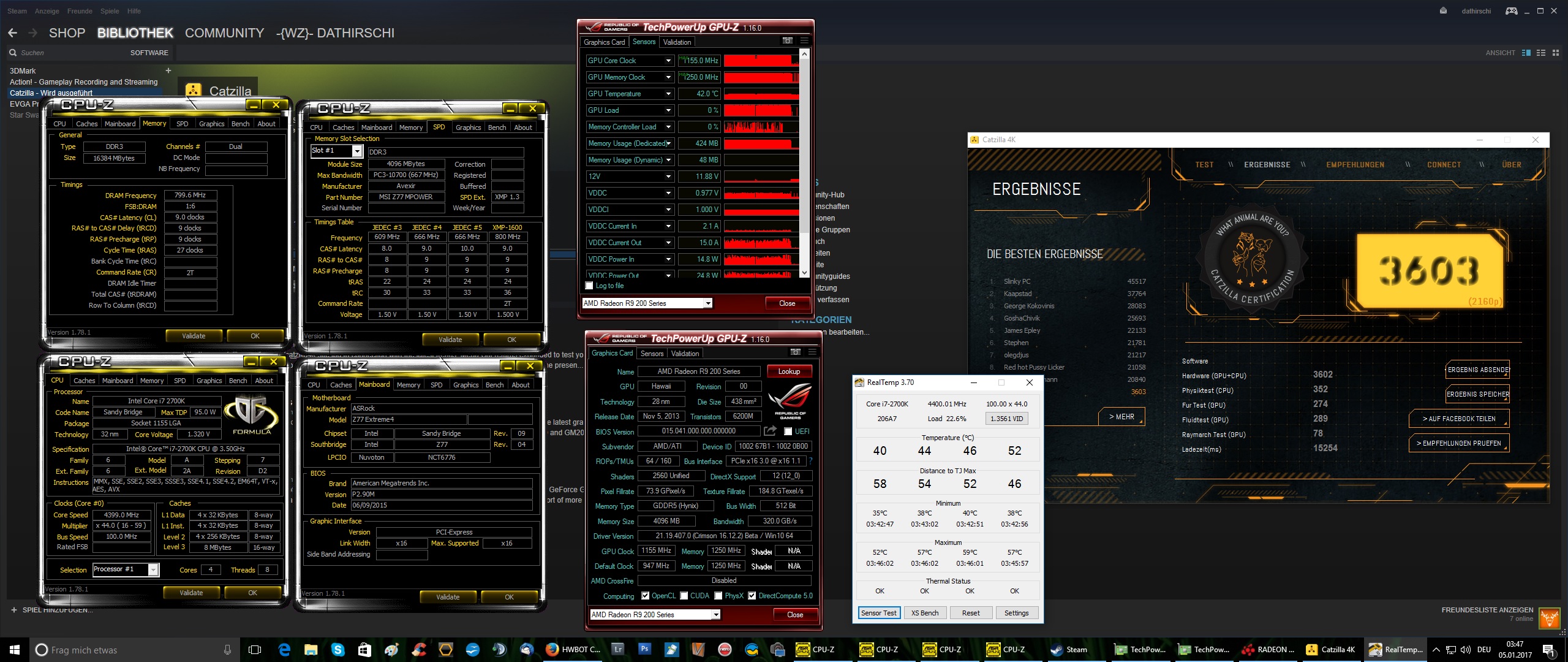Open Photoshop icon on taskbar

644,649
